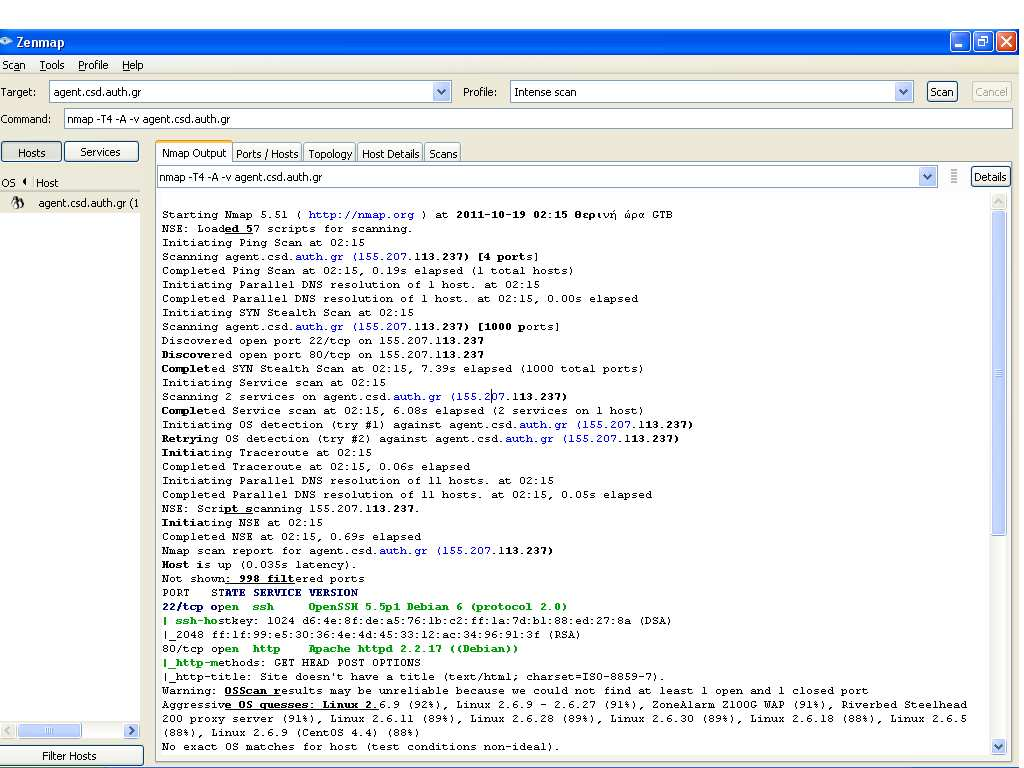Image resolution: width=1024 pixels, height=768 pixels.
Task: Open the Scan menu
Action: click(14, 65)
